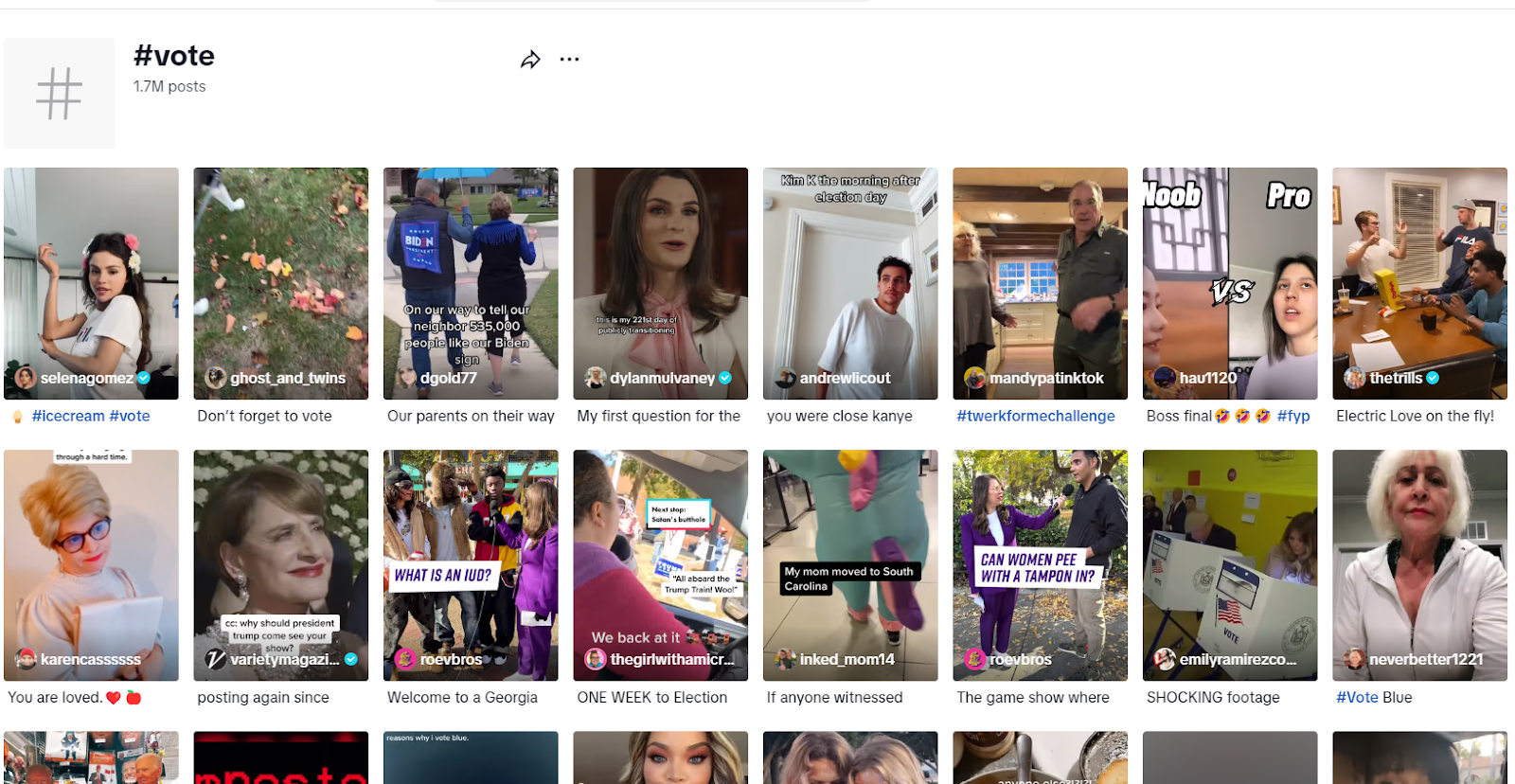Open 'WHAT IS AN IUD?' video
The width and height of the screenshot is (1515, 784).
(471, 565)
